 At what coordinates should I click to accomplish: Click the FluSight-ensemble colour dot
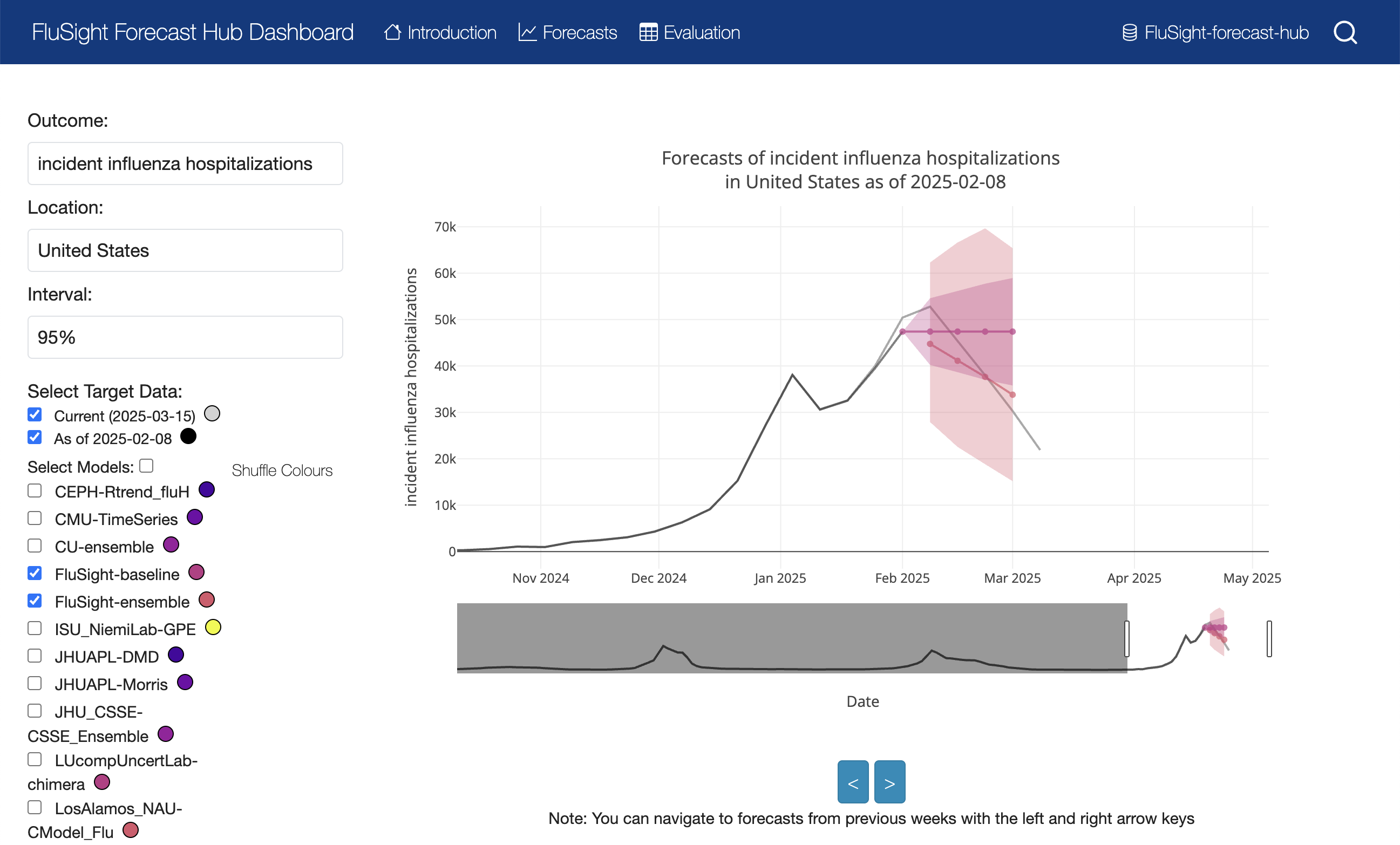207,599
